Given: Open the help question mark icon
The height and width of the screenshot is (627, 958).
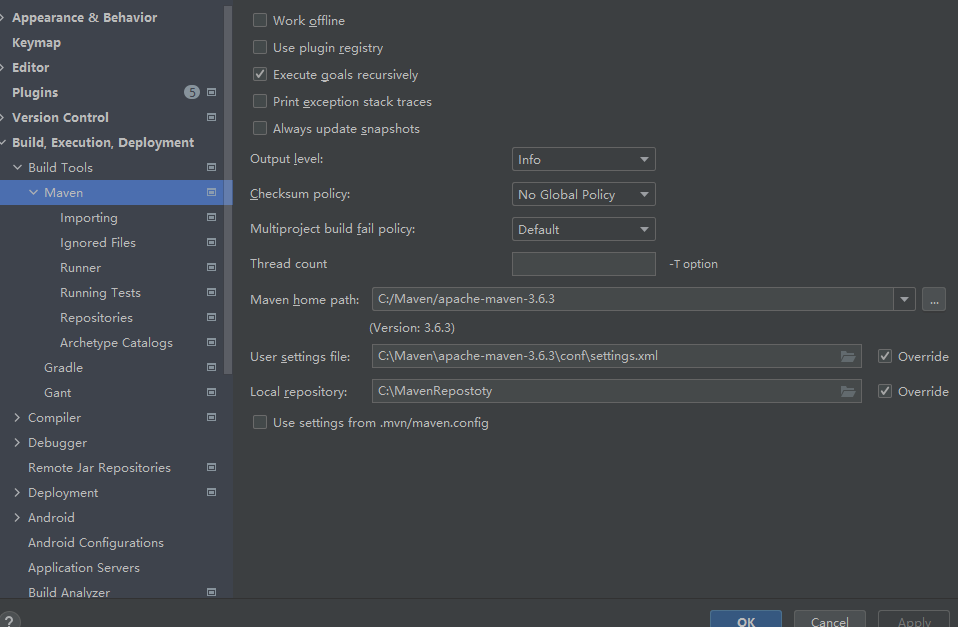Looking at the screenshot, I should [9, 620].
